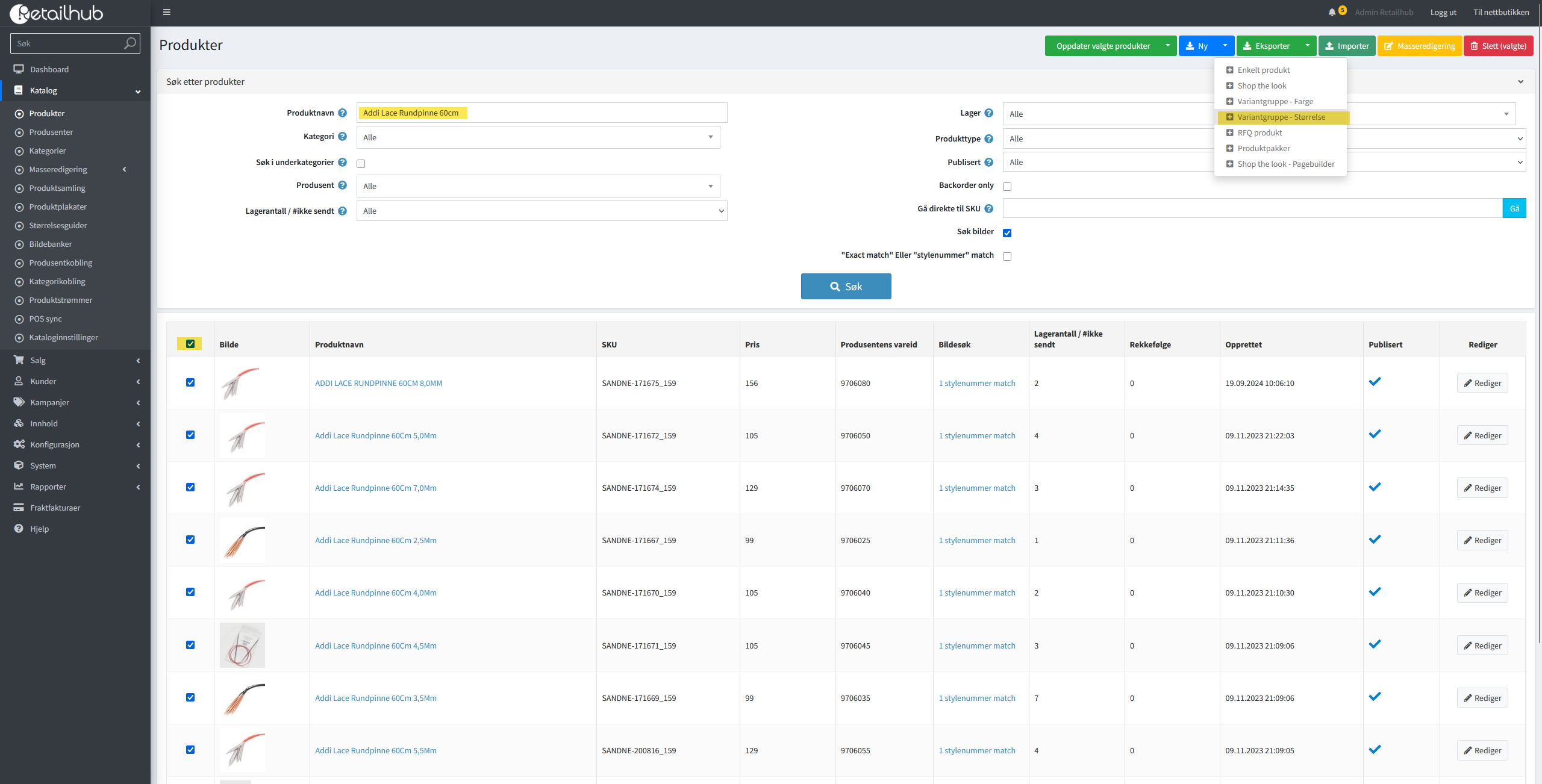The height and width of the screenshot is (784, 1542).
Task: Enable the Backorder only checkbox
Action: [1007, 187]
